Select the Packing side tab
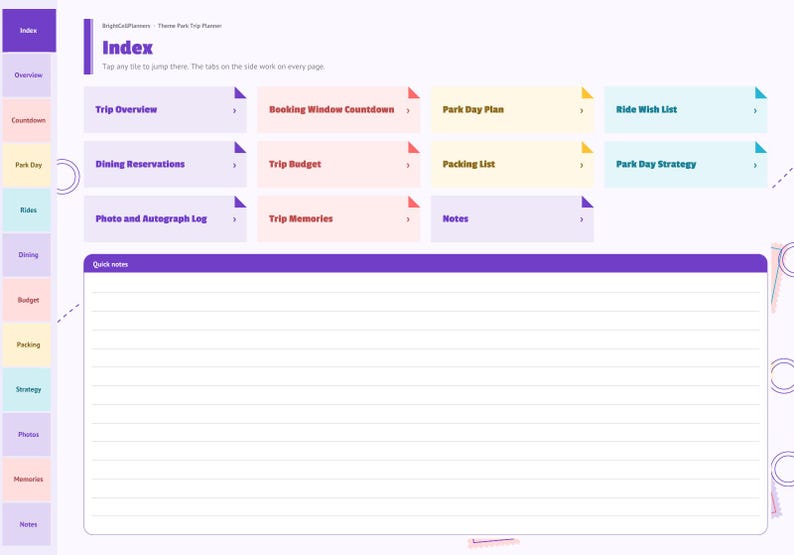The image size is (794, 555). coord(27,345)
